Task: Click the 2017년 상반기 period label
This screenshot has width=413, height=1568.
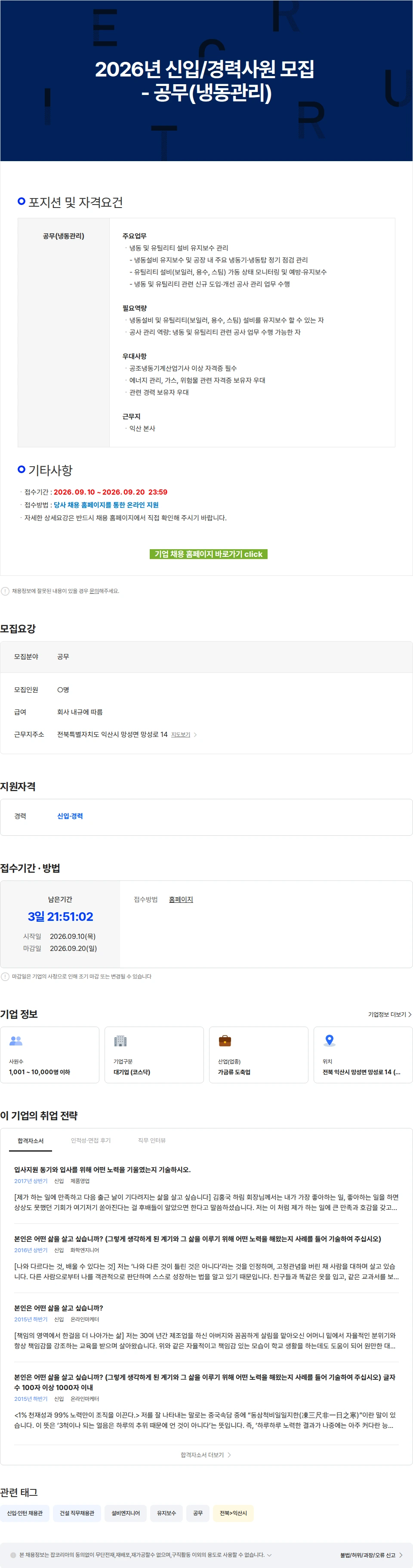Action: coord(31,1181)
